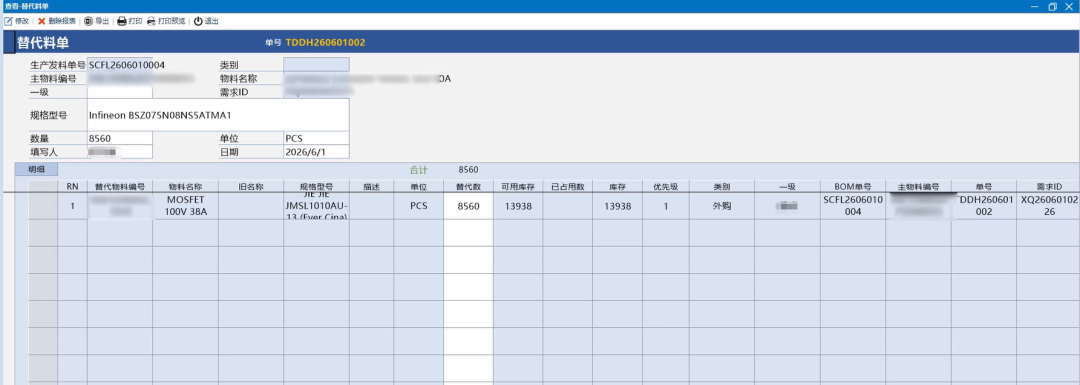Click the 外购 cell in row 1
Viewport: 1080px width, 385px height.
click(722, 206)
